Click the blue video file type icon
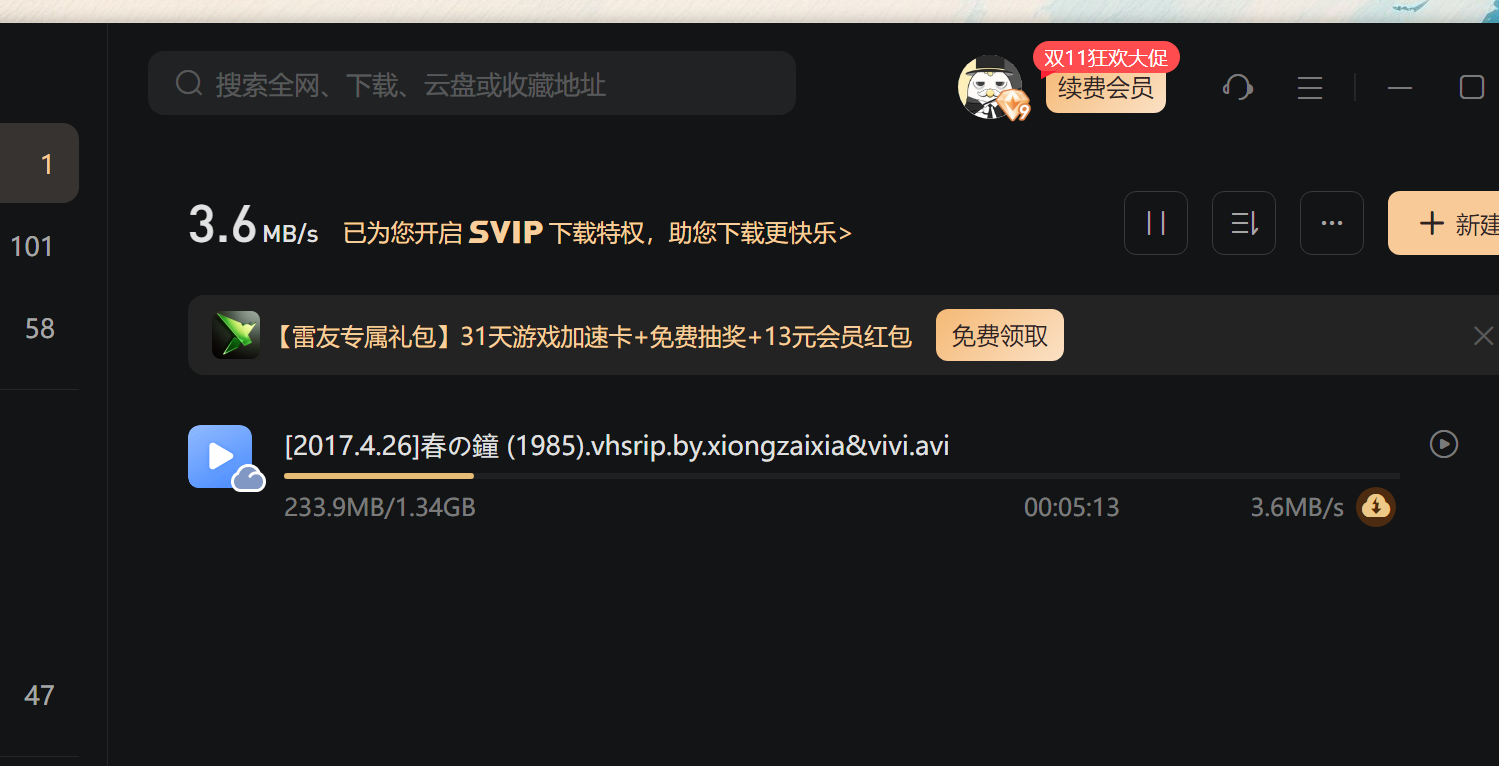 click(220, 456)
